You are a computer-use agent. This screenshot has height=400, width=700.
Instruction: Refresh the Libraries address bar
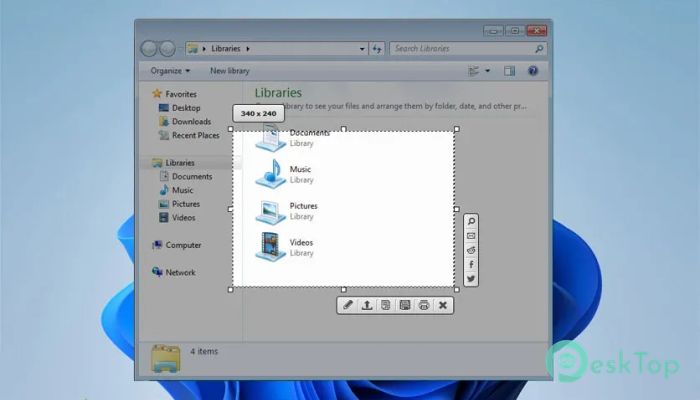point(377,48)
